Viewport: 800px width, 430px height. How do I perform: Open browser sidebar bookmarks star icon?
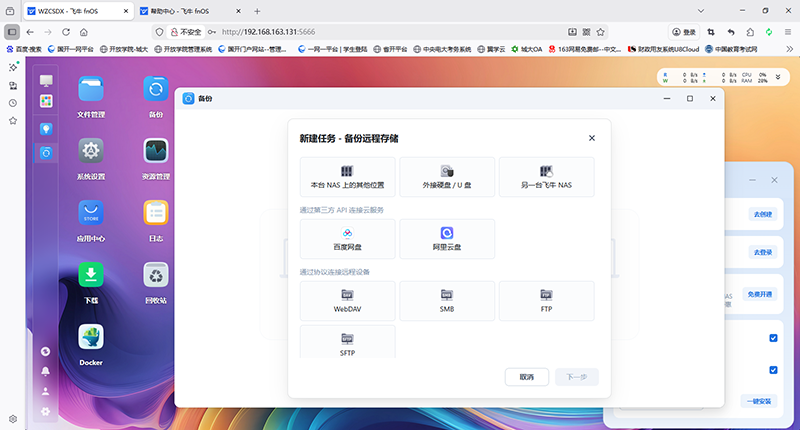click(13, 120)
